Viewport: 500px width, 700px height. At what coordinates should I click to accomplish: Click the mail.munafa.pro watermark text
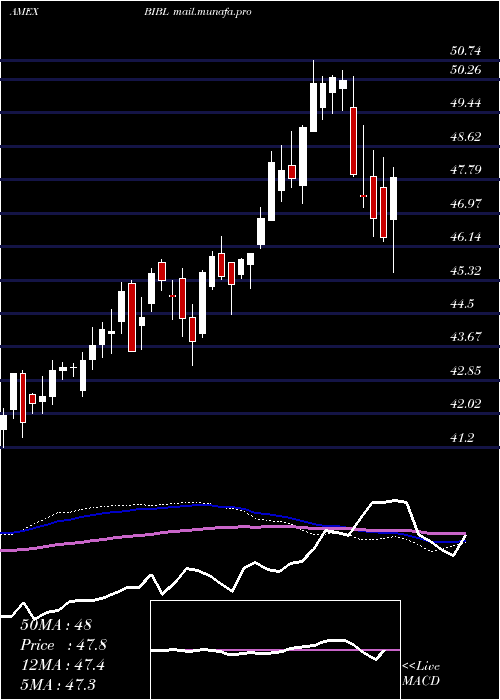(x=211, y=12)
